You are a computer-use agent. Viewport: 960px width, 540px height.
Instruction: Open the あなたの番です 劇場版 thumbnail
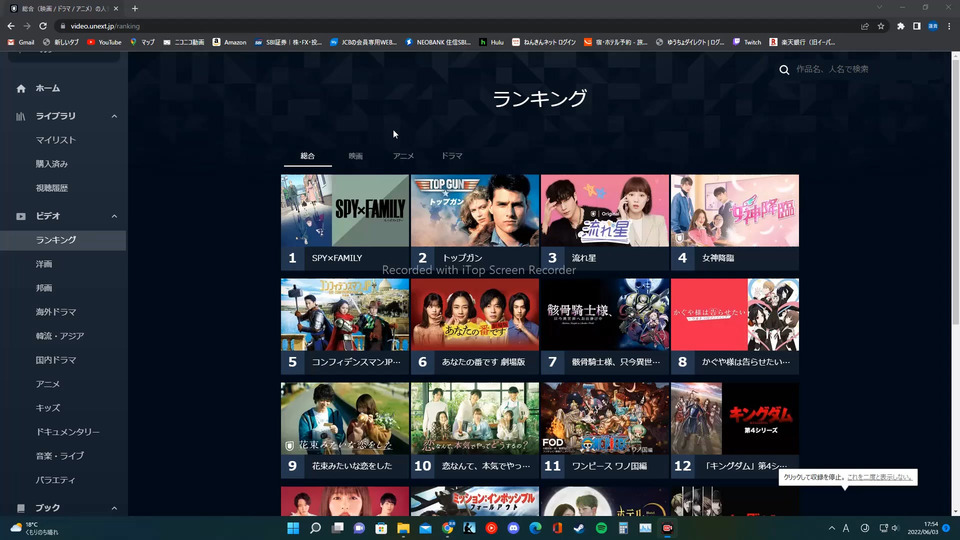pyautogui.click(x=475, y=315)
